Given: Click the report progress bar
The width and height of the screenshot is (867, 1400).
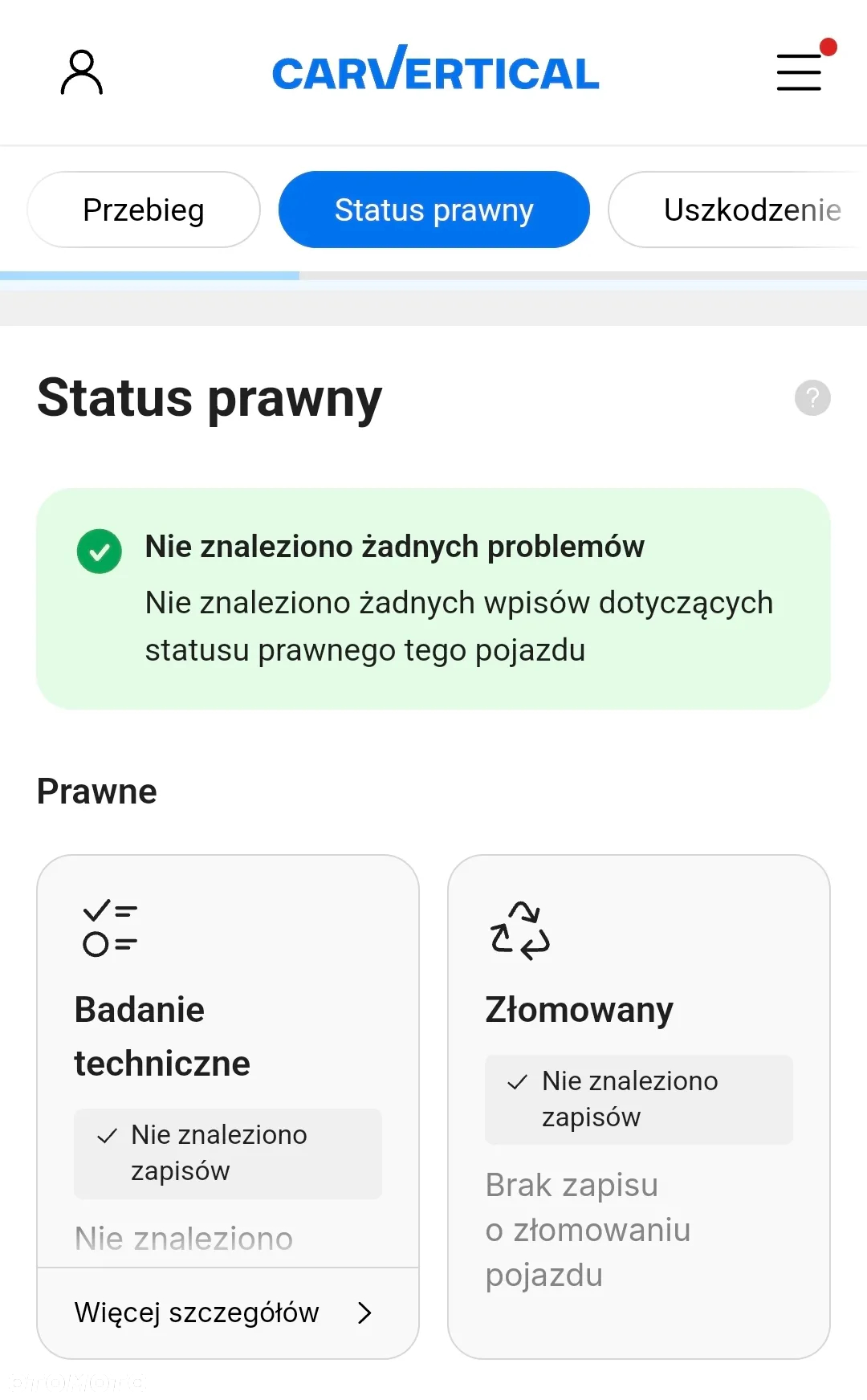Looking at the screenshot, I should (433, 276).
